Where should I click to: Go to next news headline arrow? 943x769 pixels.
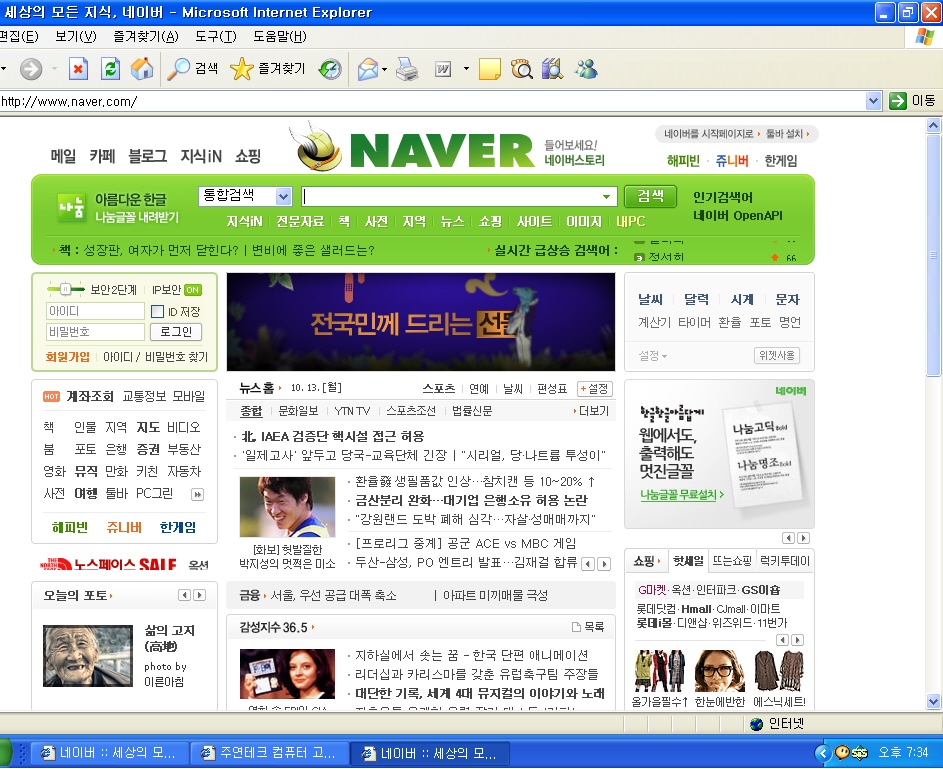click(x=604, y=564)
